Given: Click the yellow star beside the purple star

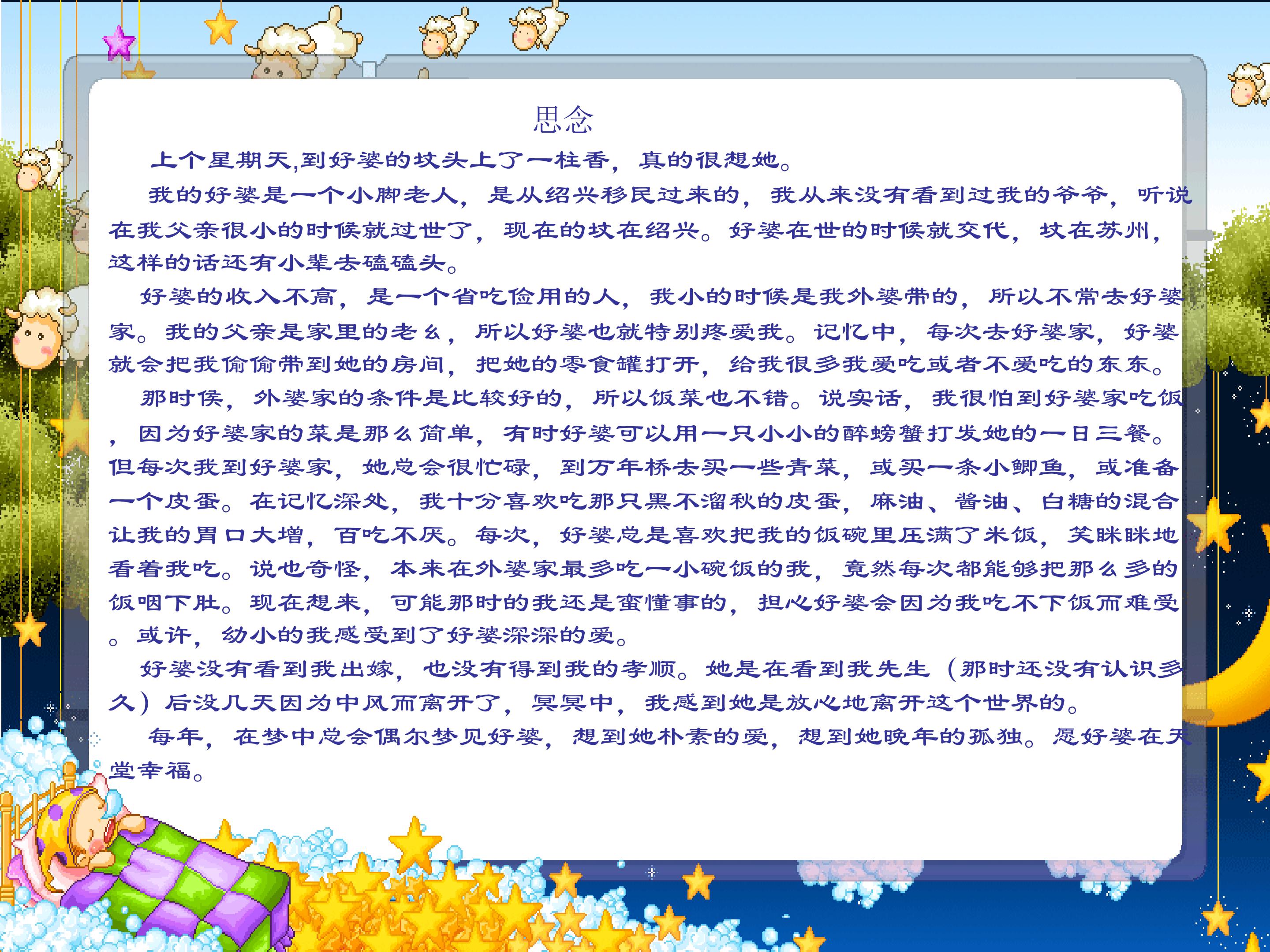Looking at the screenshot, I should (221, 26).
